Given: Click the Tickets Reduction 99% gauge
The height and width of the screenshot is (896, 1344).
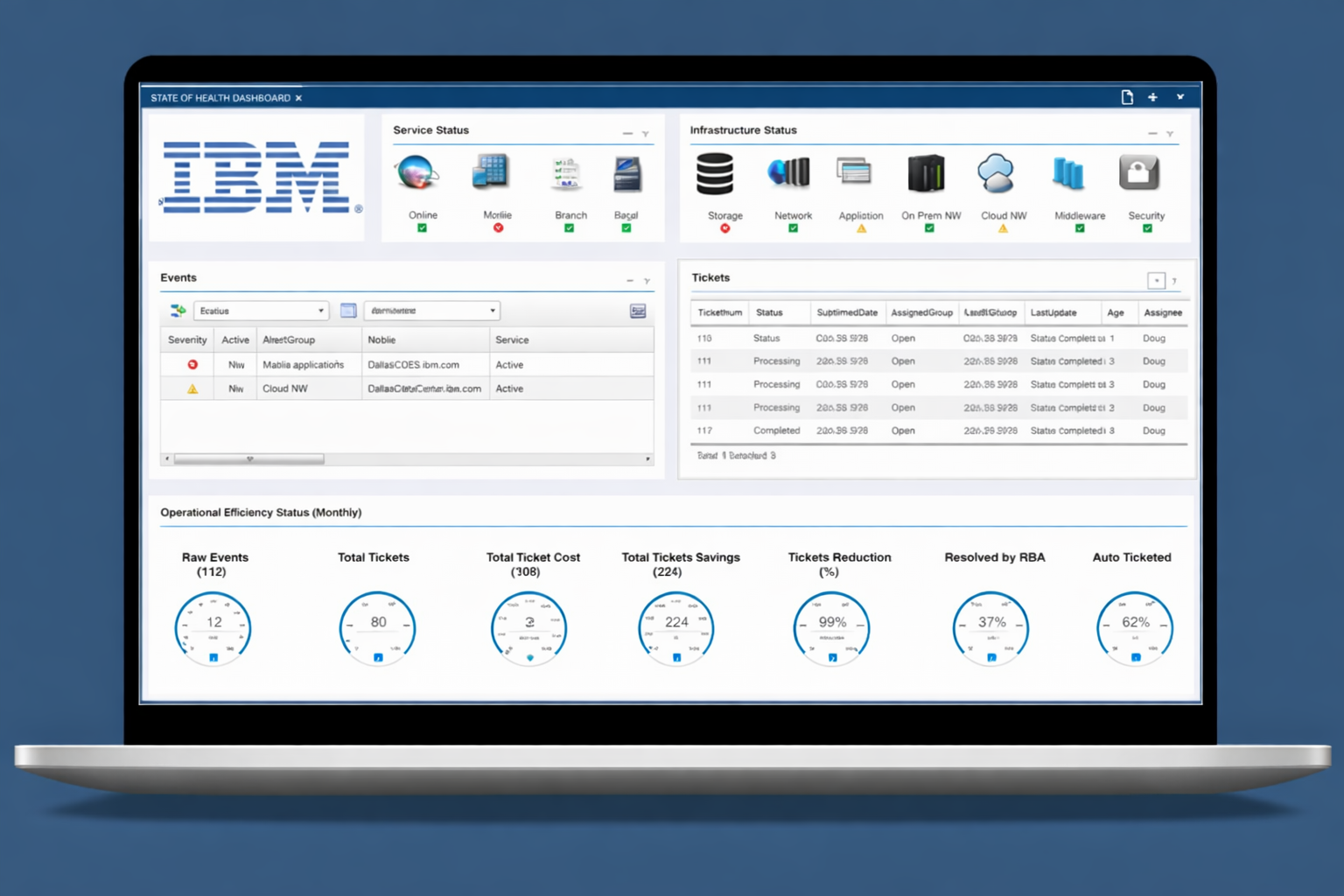Looking at the screenshot, I should 831,627.
